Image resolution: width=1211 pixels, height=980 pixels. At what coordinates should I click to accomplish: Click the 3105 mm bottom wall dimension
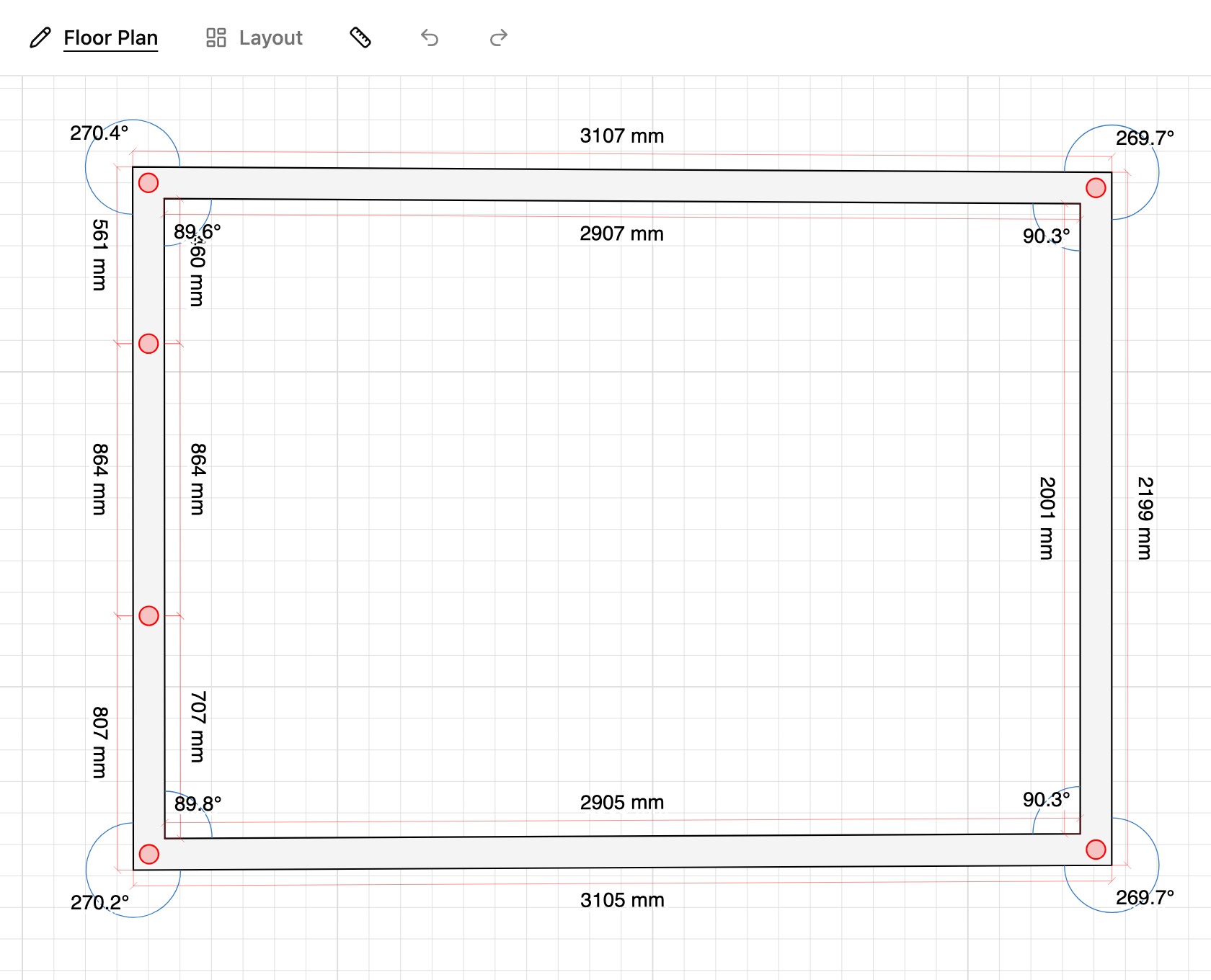click(x=622, y=900)
